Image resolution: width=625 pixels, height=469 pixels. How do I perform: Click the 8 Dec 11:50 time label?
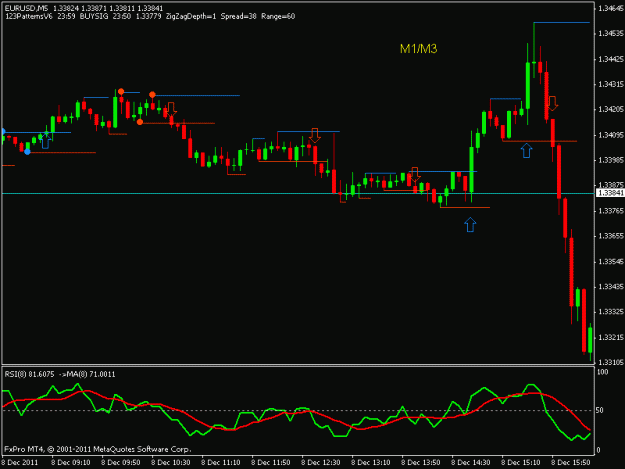point(271,463)
